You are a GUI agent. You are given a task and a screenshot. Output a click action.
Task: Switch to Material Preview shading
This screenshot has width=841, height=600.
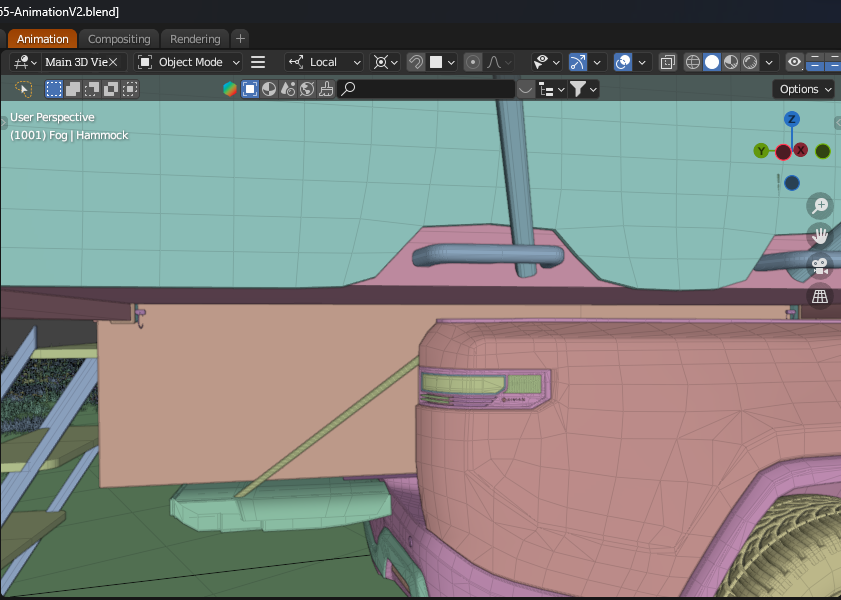click(731, 62)
